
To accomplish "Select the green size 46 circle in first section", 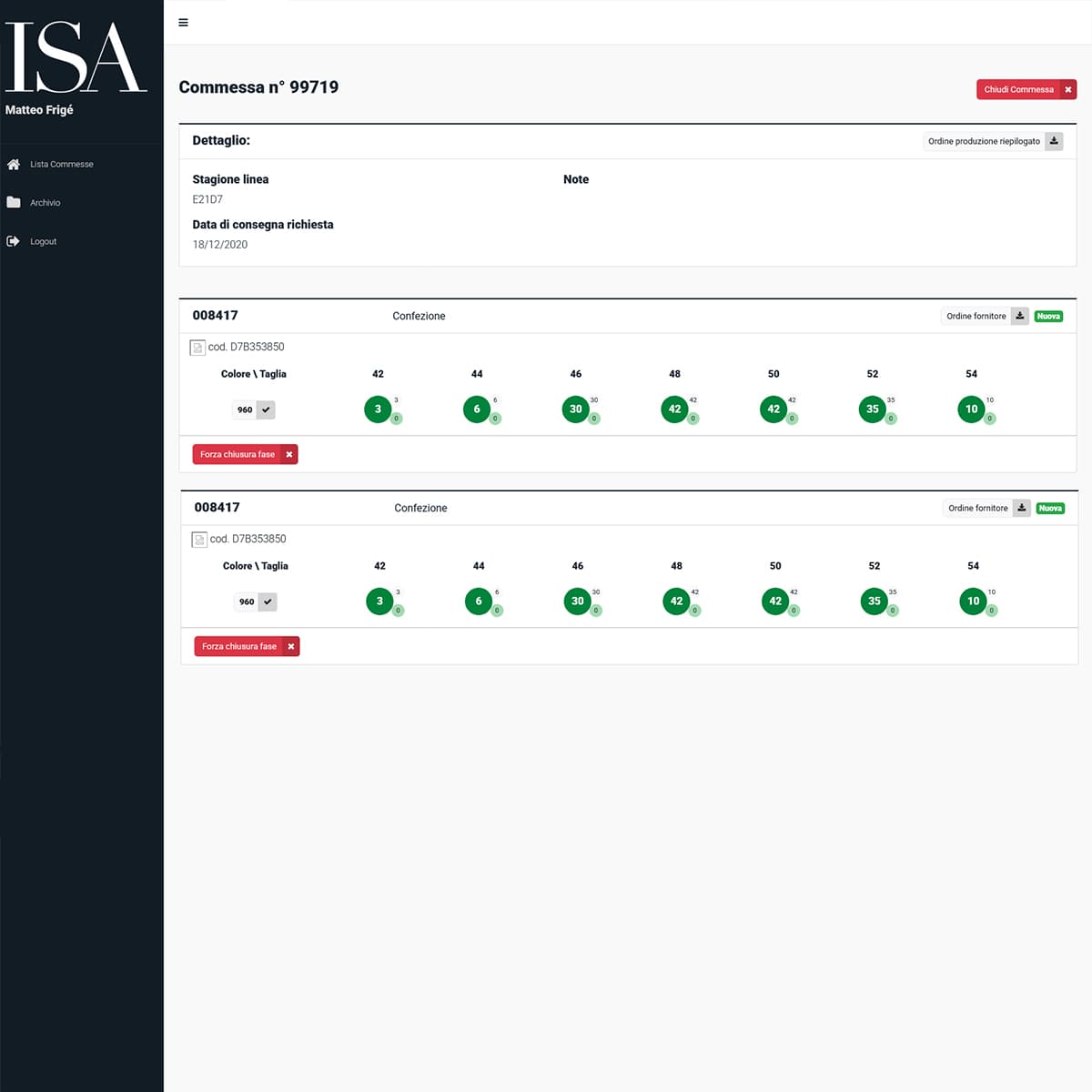I will [x=575, y=409].
